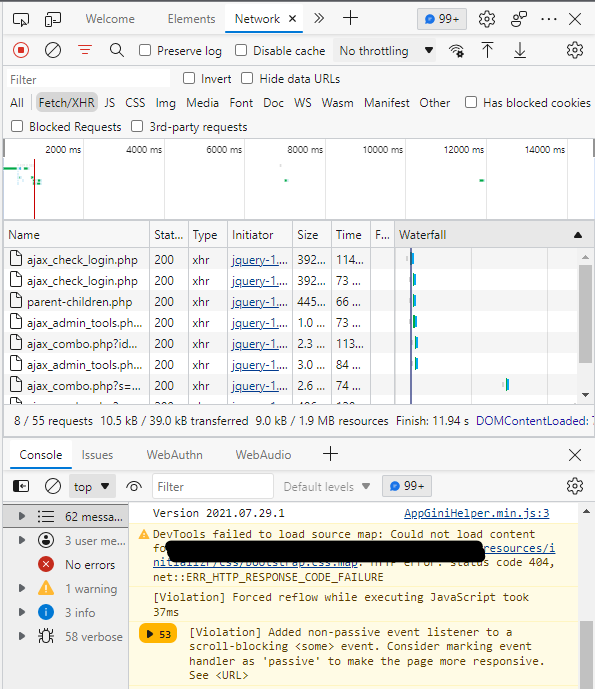Select the Img request type filter
This screenshot has width=595, height=689.
165,103
